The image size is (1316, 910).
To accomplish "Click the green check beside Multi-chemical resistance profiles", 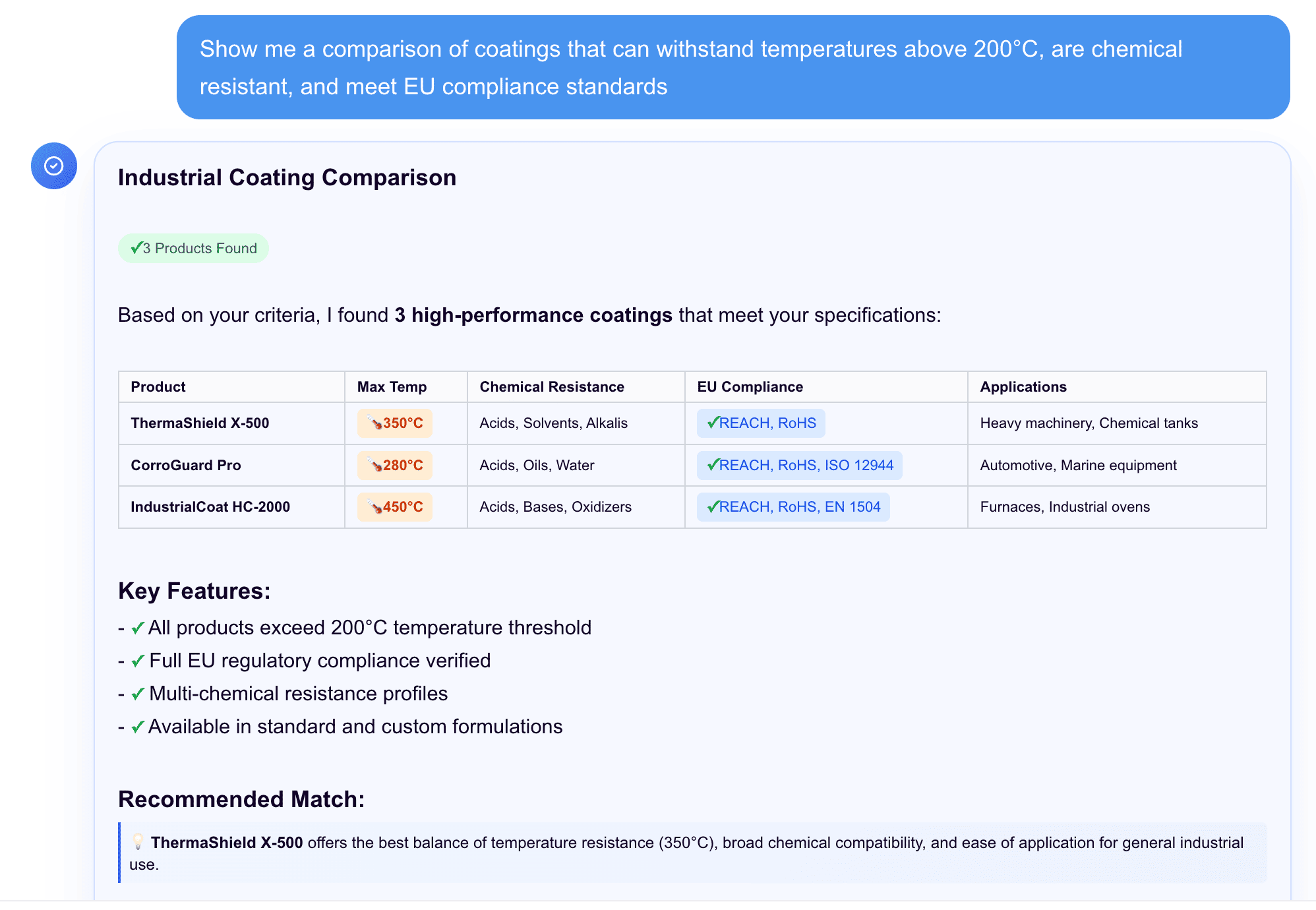I will point(138,694).
